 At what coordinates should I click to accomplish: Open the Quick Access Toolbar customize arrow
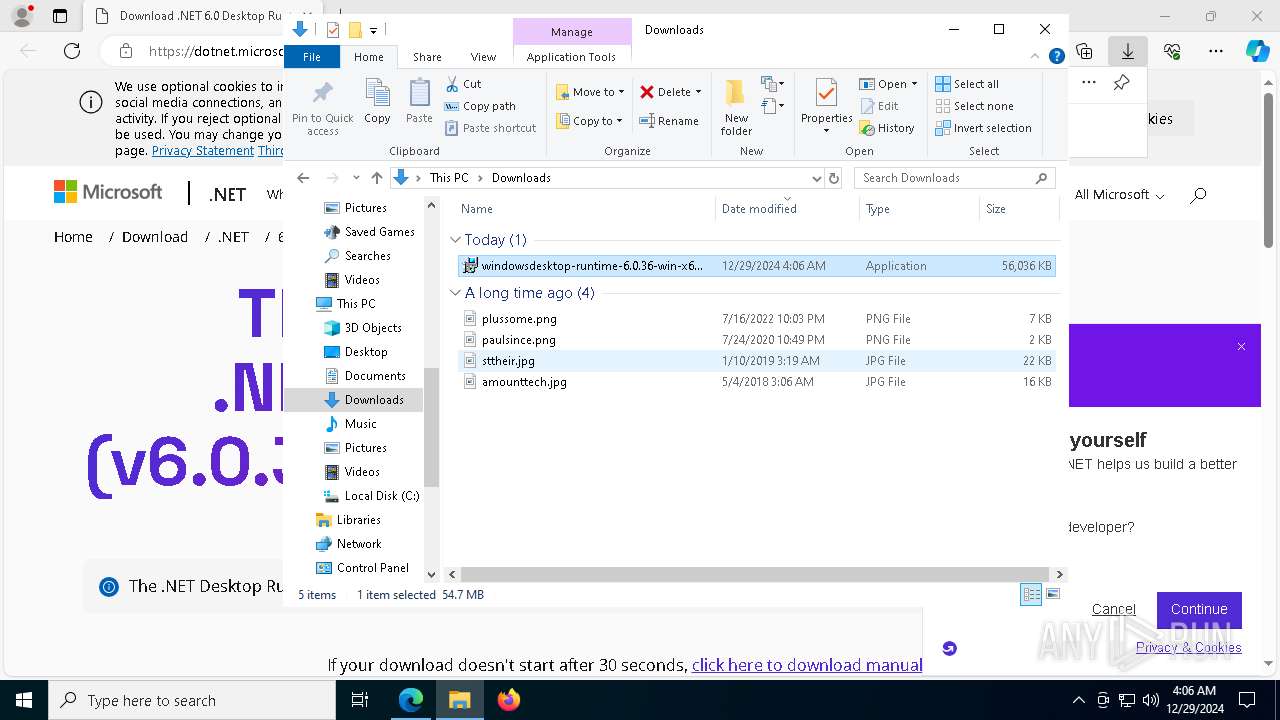pos(373,30)
